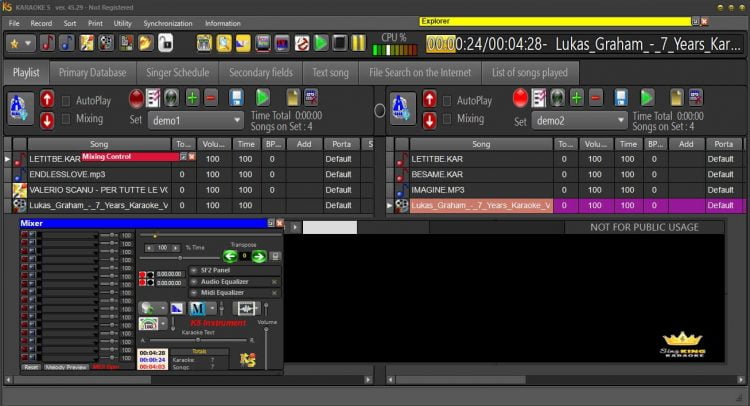Move song down in demo2 playlist
The width and height of the screenshot is (750, 406).
click(x=430, y=120)
